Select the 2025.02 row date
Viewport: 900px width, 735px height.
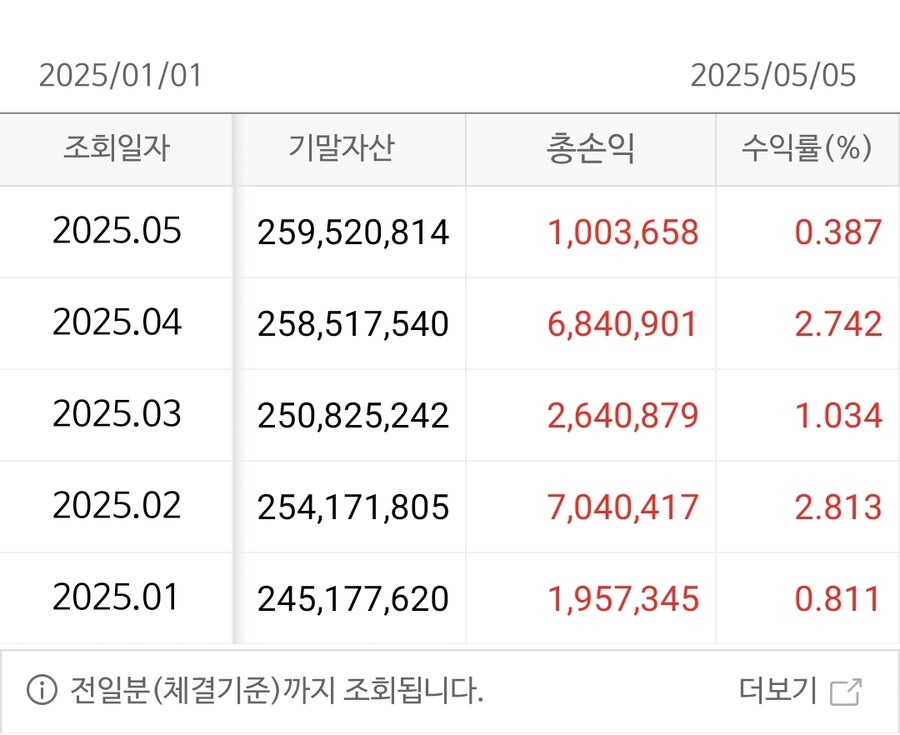[117, 506]
